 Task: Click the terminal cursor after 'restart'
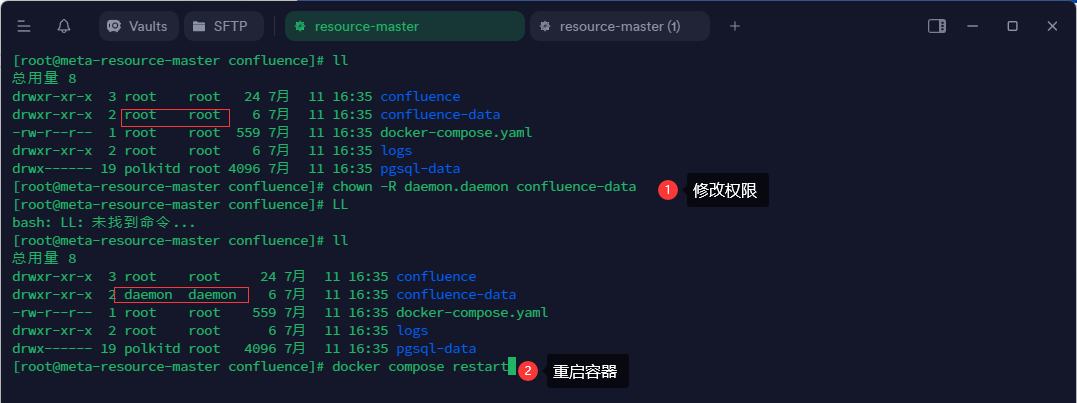coord(512,366)
